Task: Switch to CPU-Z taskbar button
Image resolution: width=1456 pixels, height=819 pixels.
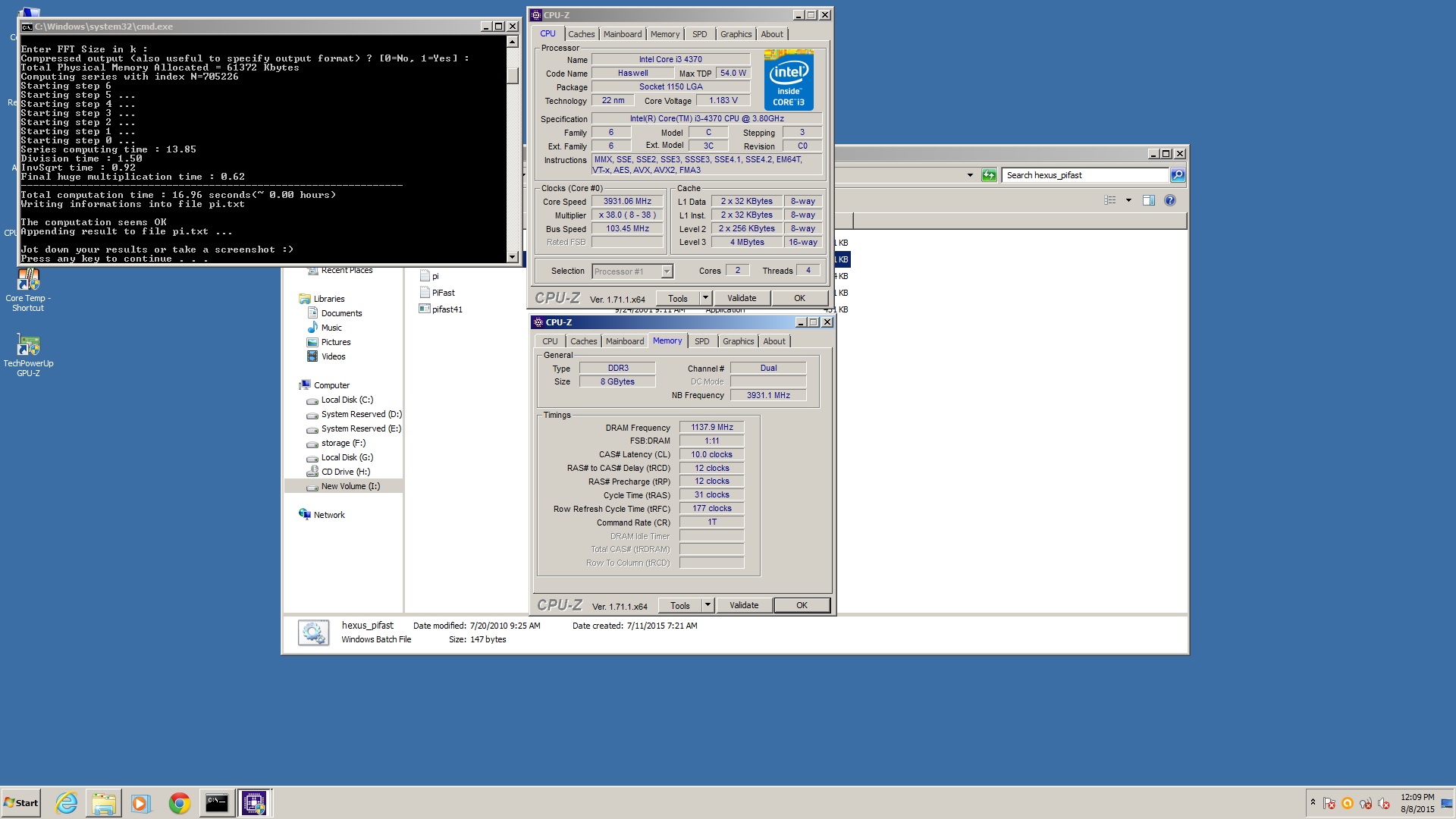Action: click(254, 803)
